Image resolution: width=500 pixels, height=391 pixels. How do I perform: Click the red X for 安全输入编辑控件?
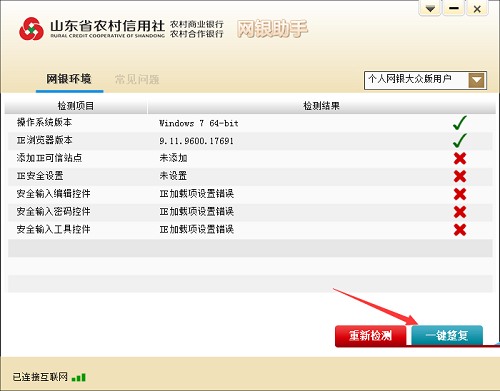[x=460, y=194]
